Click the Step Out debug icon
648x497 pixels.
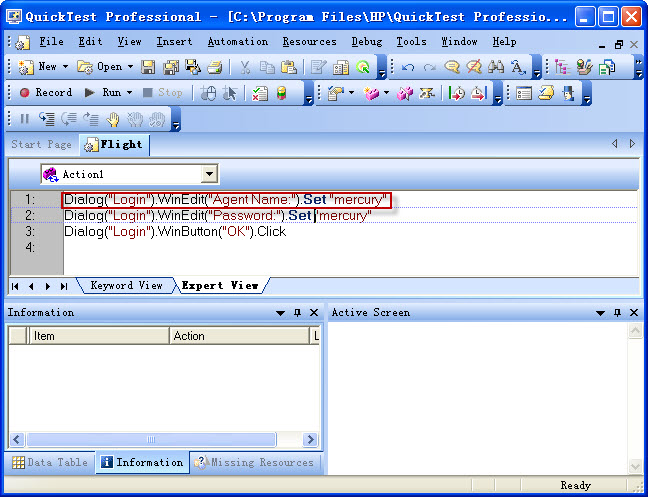91,119
